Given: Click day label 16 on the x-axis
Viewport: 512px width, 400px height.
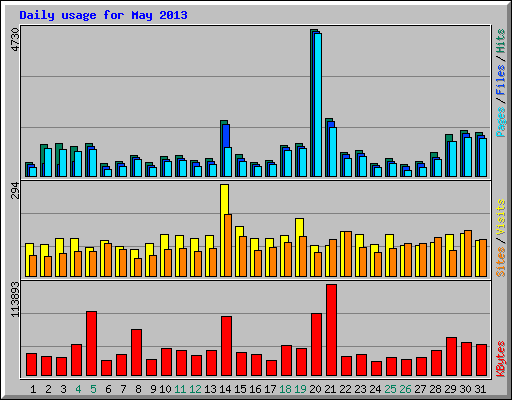Looking at the screenshot, I should tap(255, 389).
